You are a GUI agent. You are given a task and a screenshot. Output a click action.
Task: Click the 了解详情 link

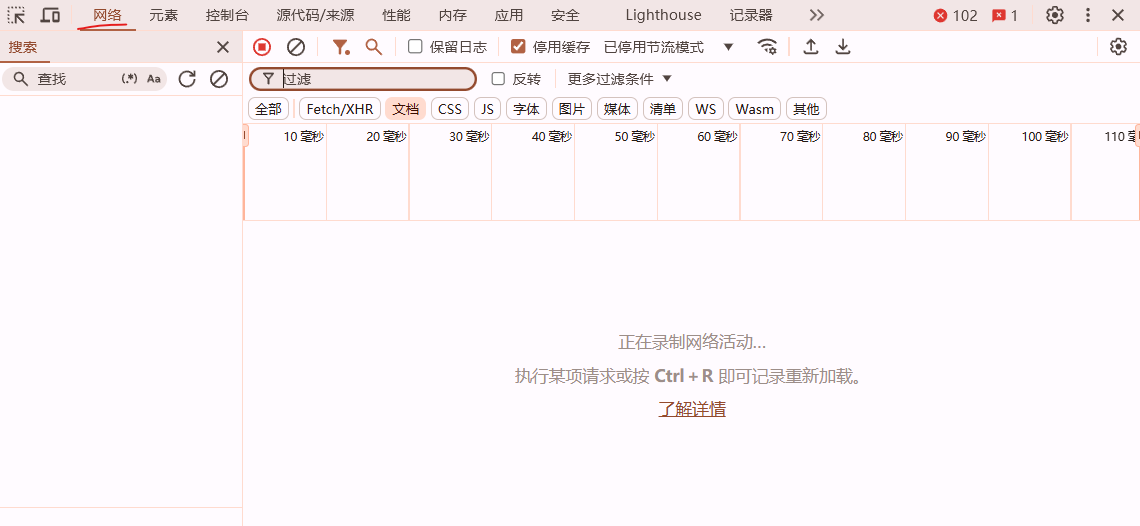[692, 409]
